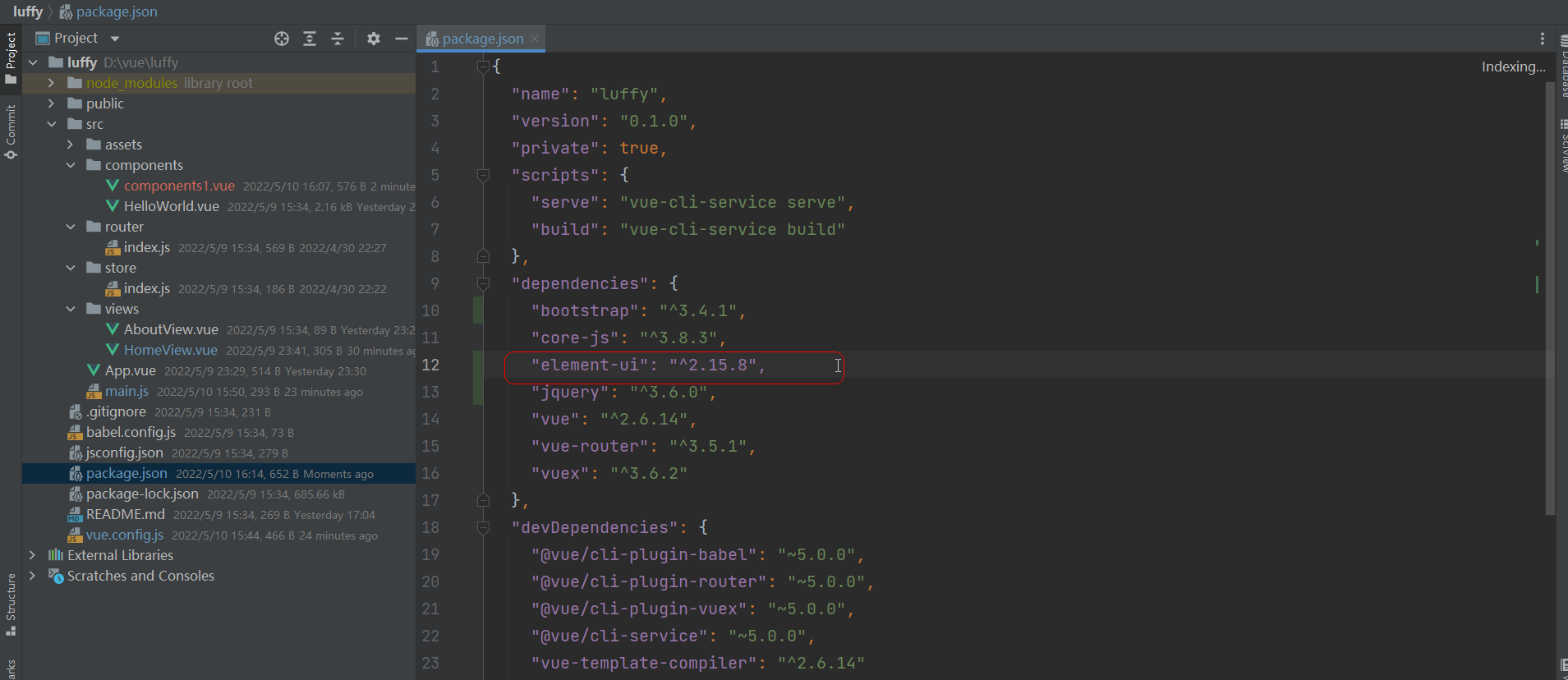
Task: Select the package.json editor tab
Action: pyautogui.click(x=482, y=39)
